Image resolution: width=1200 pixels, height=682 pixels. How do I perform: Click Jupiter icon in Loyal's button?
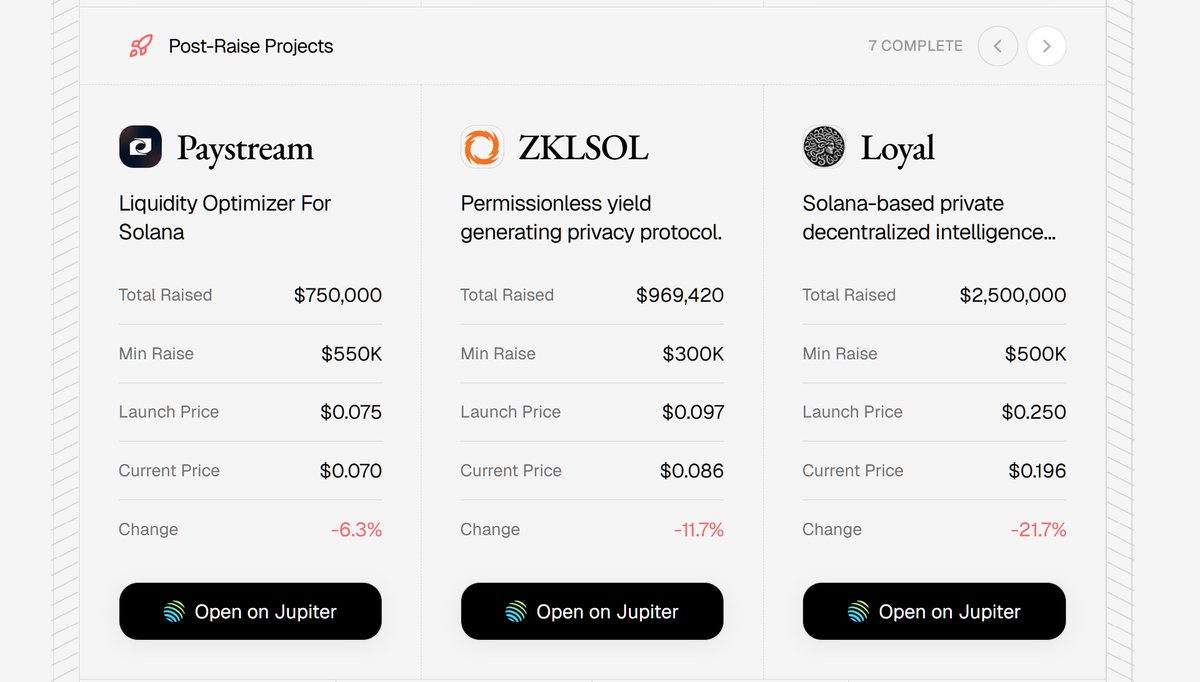click(858, 612)
